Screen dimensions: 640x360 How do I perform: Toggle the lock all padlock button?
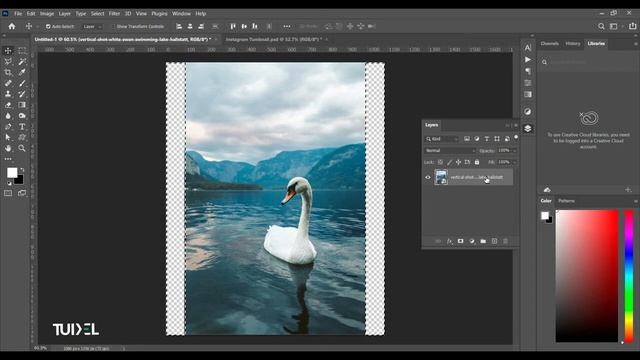click(477, 162)
